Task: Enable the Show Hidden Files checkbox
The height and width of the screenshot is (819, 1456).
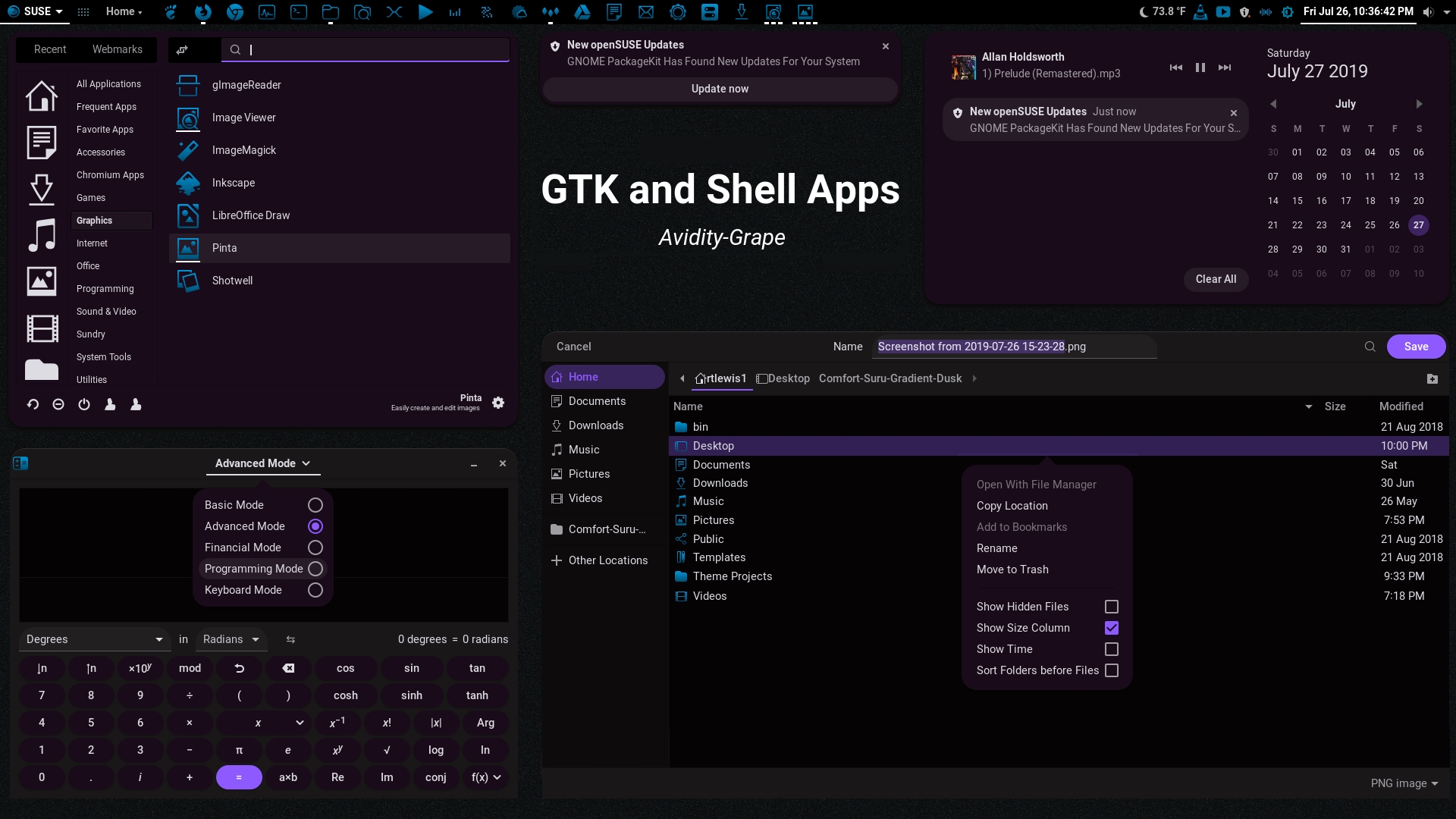Action: click(1112, 607)
